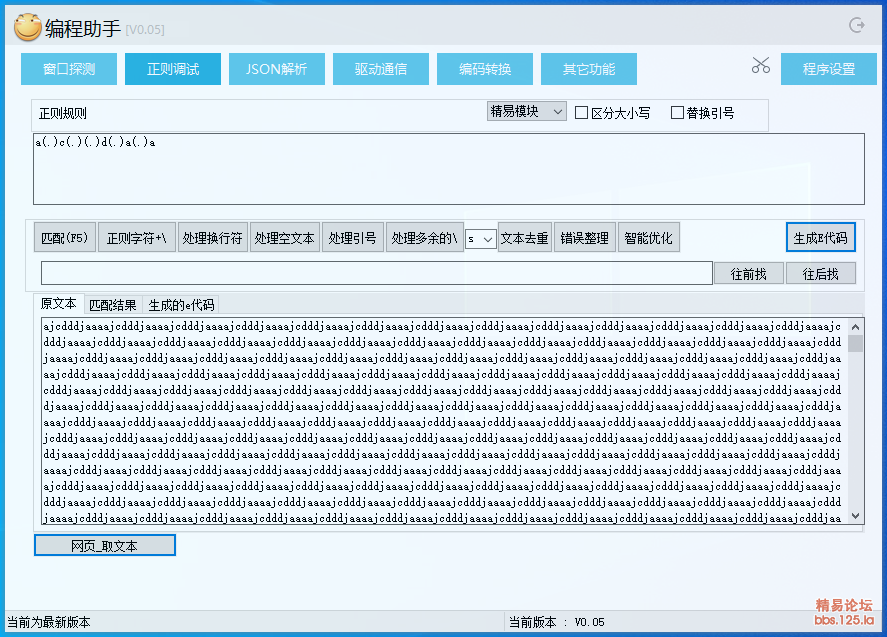Screen dimensions: 887x637
Task: Switch to the 匹配结果 tab
Action: 112,305
